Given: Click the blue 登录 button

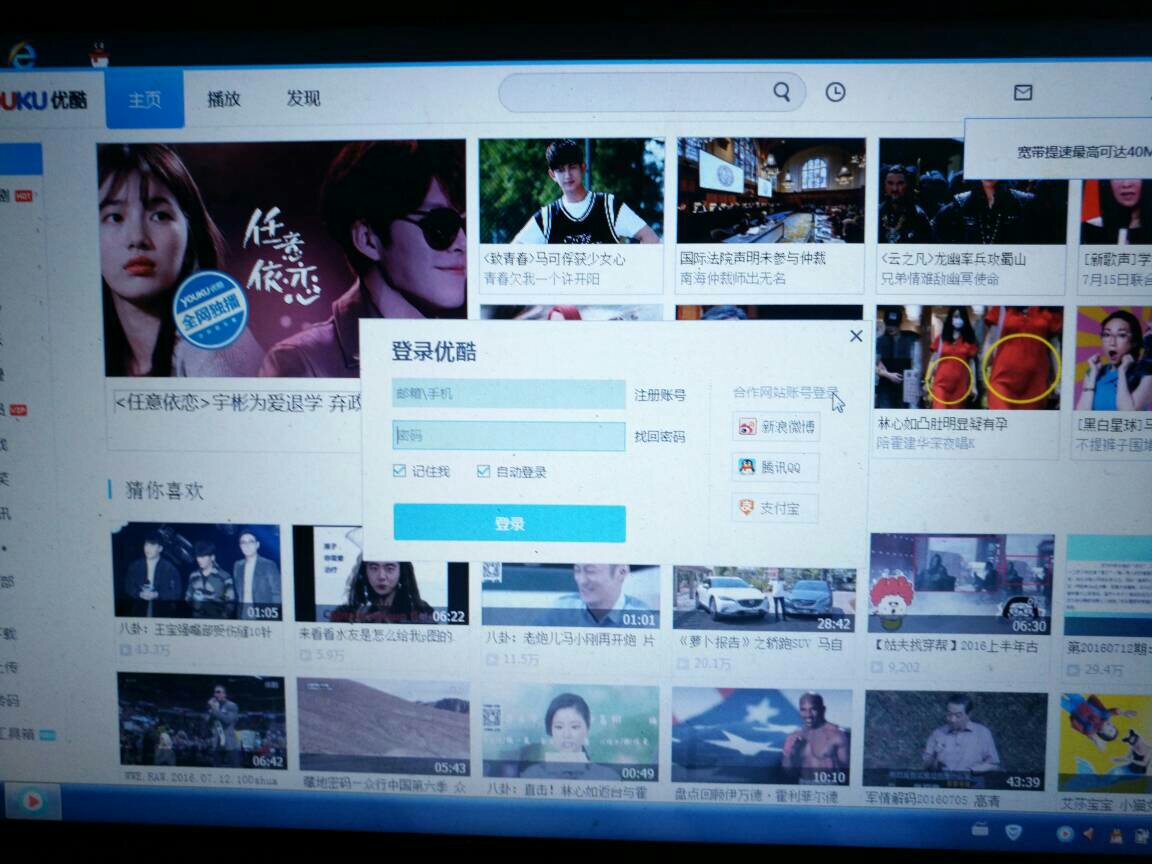Looking at the screenshot, I should click(509, 523).
